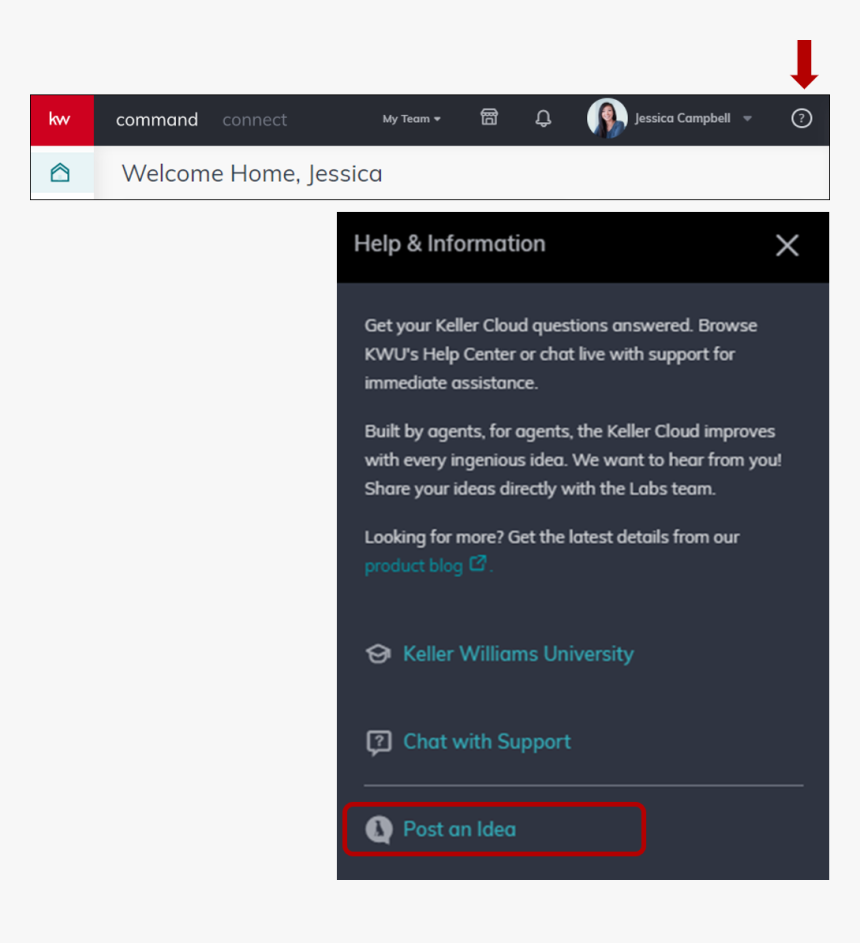Close the Help & Information panel
Image resolution: width=860 pixels, height=943 pixels.
coord(787,245)
